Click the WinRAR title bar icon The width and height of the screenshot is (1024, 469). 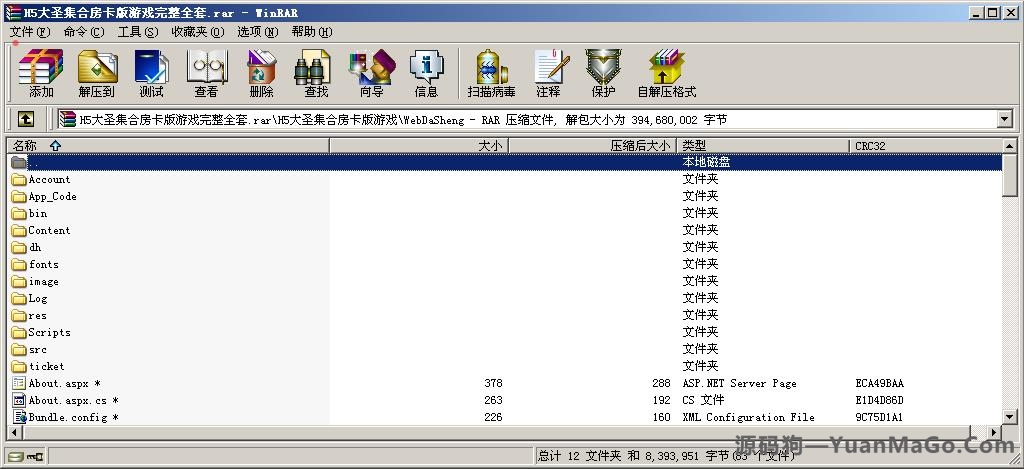(x=12, y=12)
